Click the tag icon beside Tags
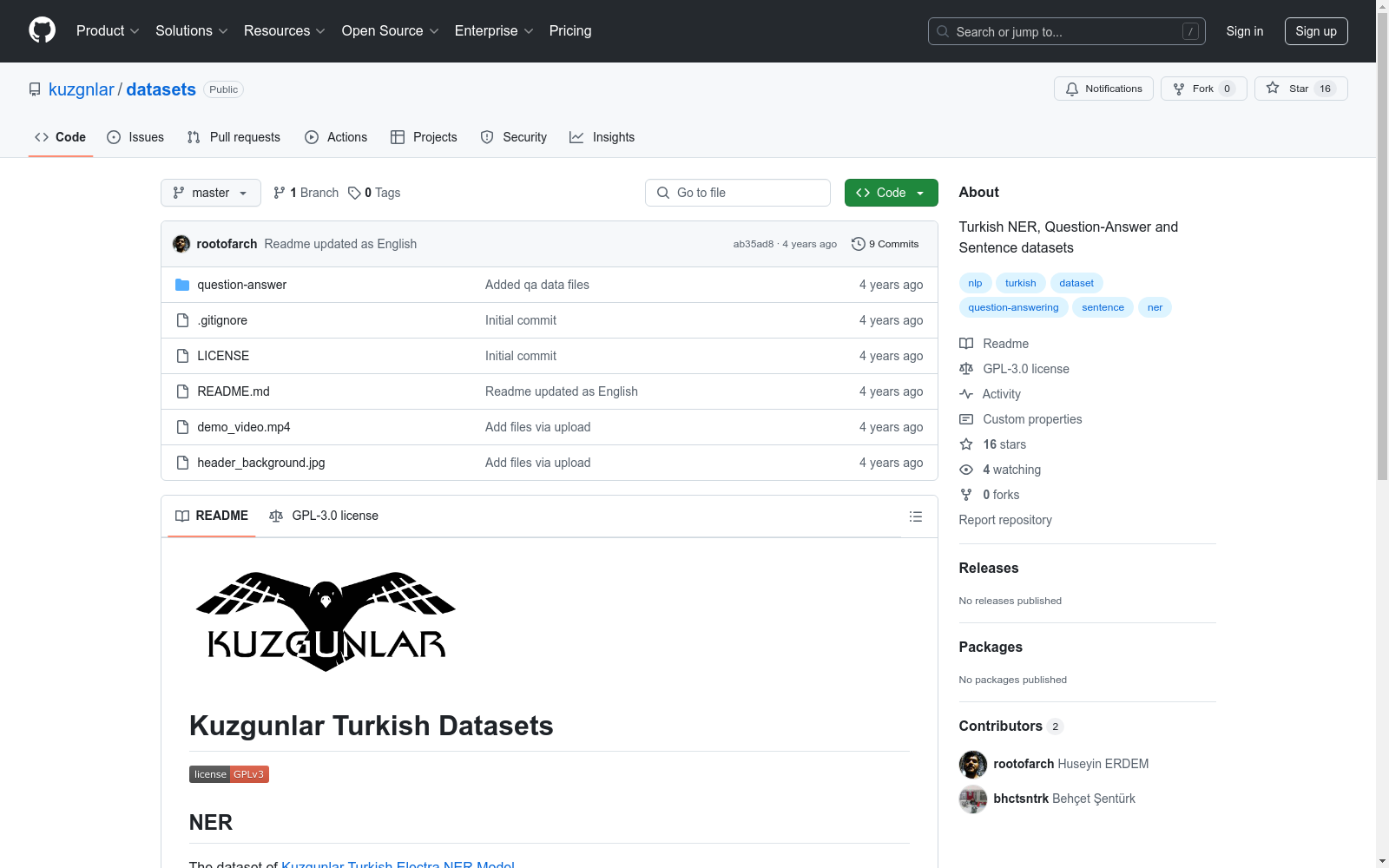 354,193
